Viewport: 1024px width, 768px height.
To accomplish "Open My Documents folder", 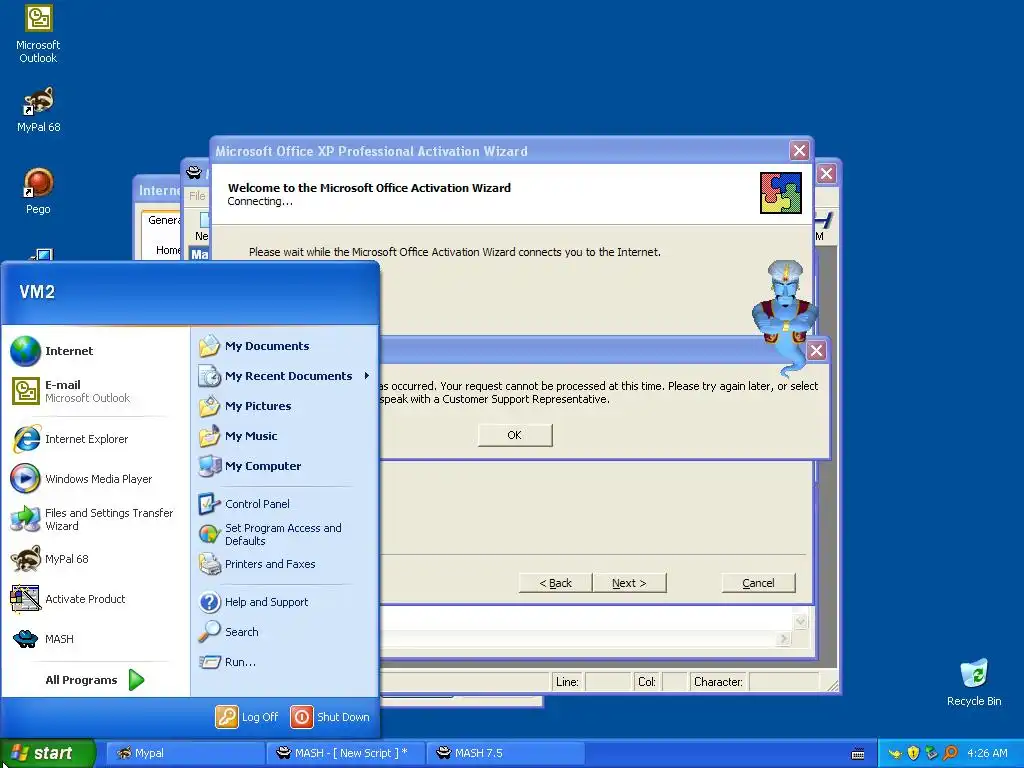I will [x=285, y=346].
